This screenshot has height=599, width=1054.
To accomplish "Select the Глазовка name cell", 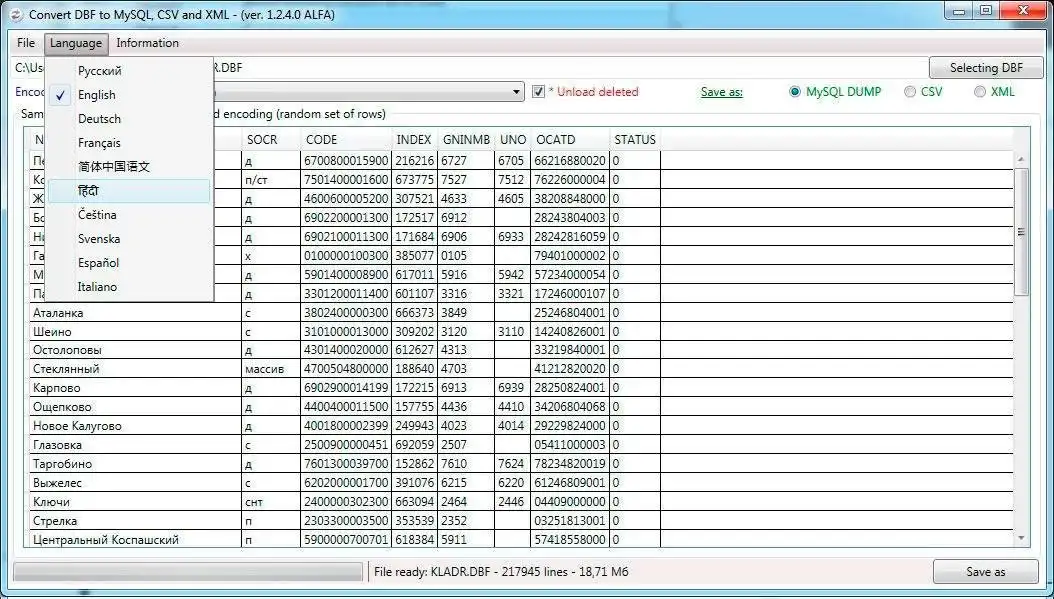I will [x=135, y=444].
